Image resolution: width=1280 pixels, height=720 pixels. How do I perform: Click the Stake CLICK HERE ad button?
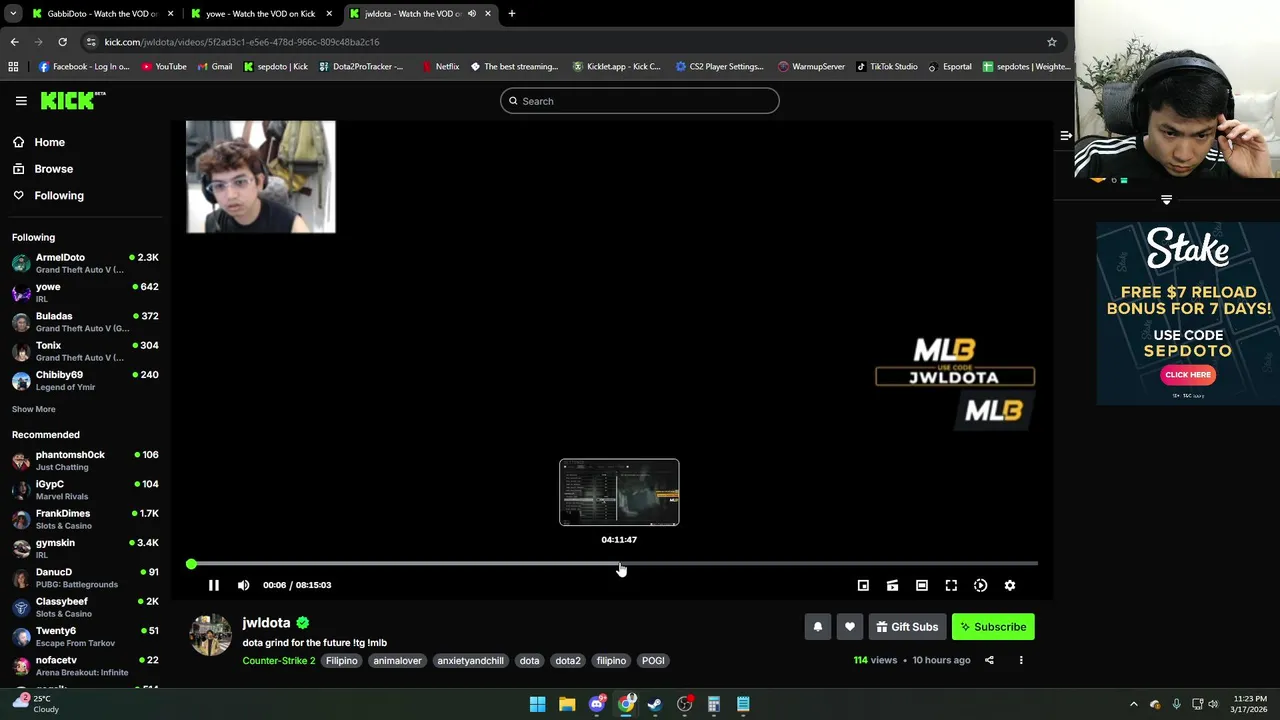pos(1188,375)
